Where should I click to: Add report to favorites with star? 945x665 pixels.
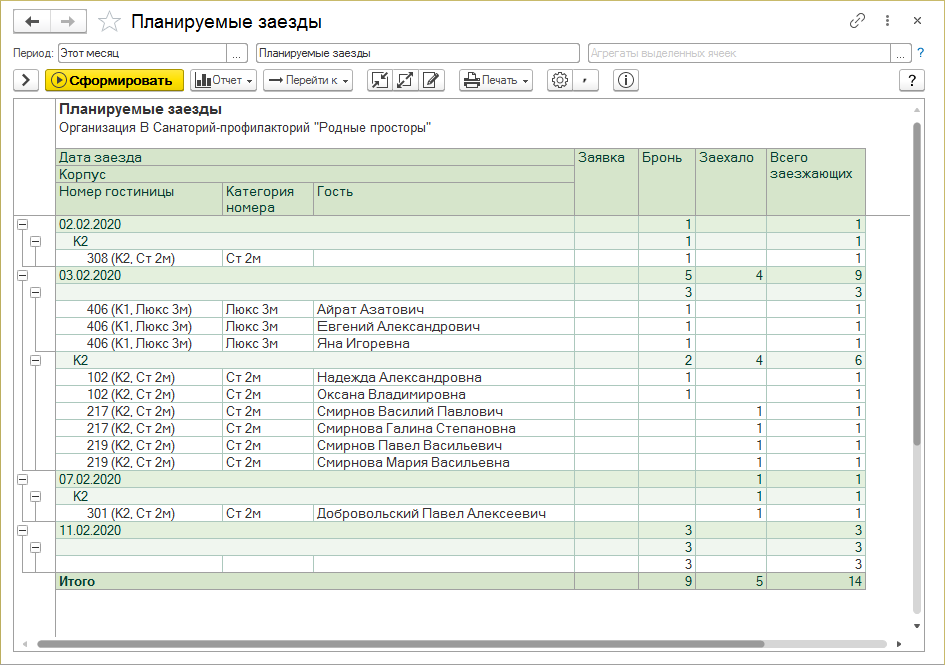[110, 21]
